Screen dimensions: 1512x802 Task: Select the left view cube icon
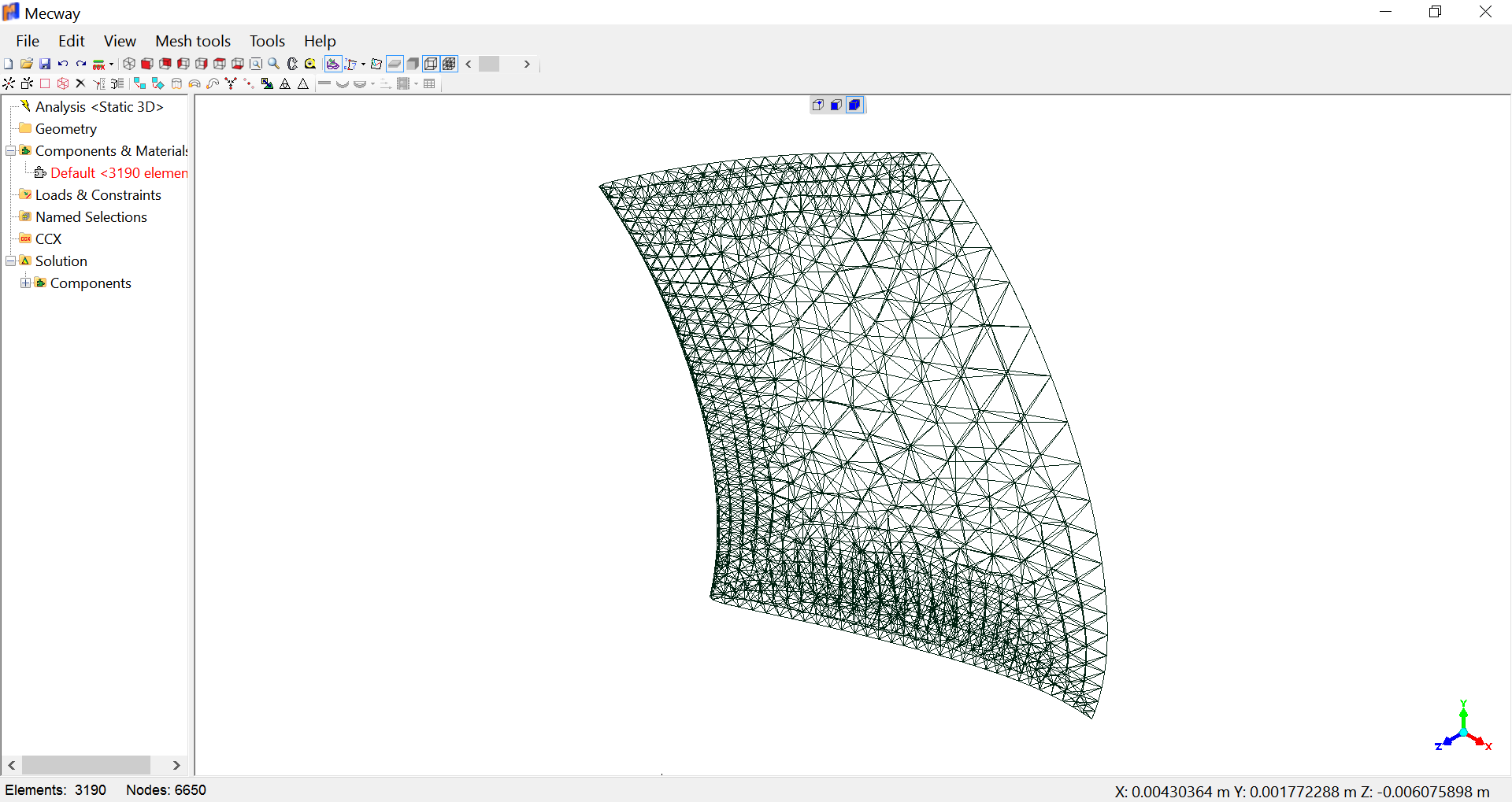(183, 64)
